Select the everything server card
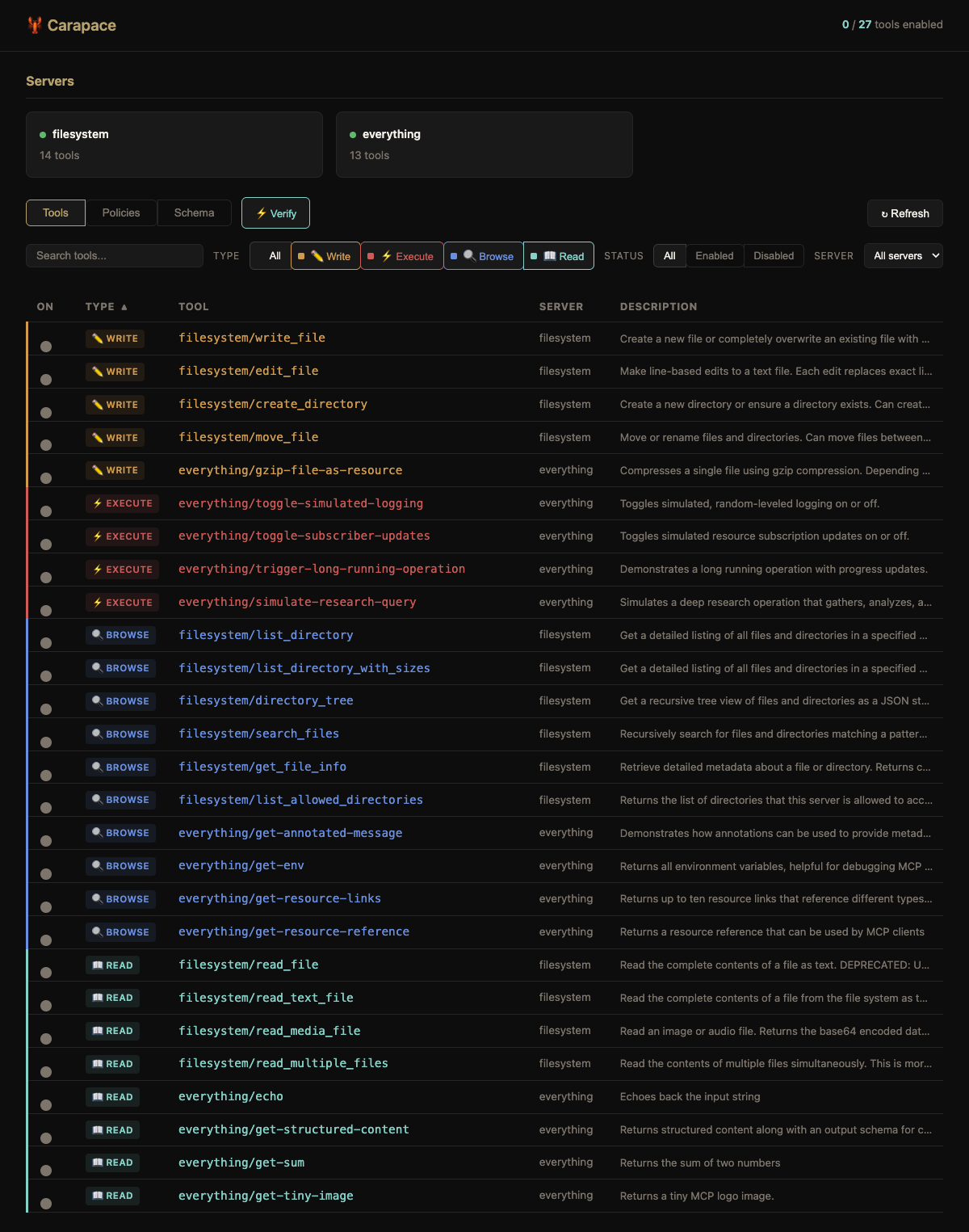 [484, 145]
